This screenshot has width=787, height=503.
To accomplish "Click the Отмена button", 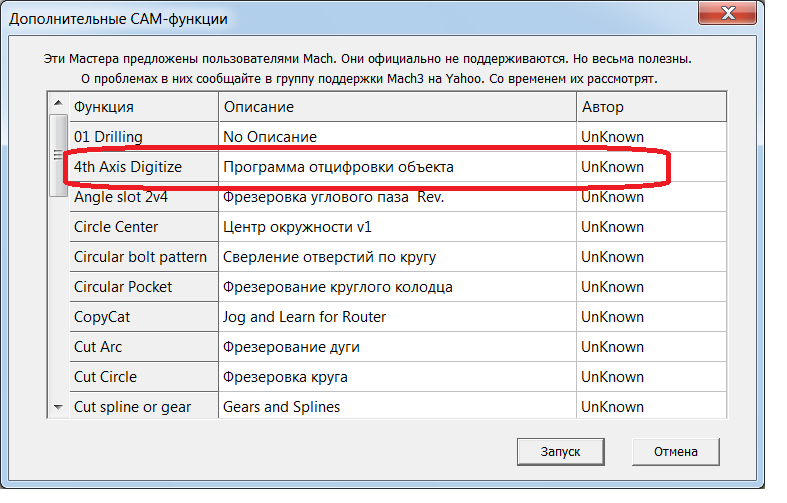I will [x=675, y=451].
